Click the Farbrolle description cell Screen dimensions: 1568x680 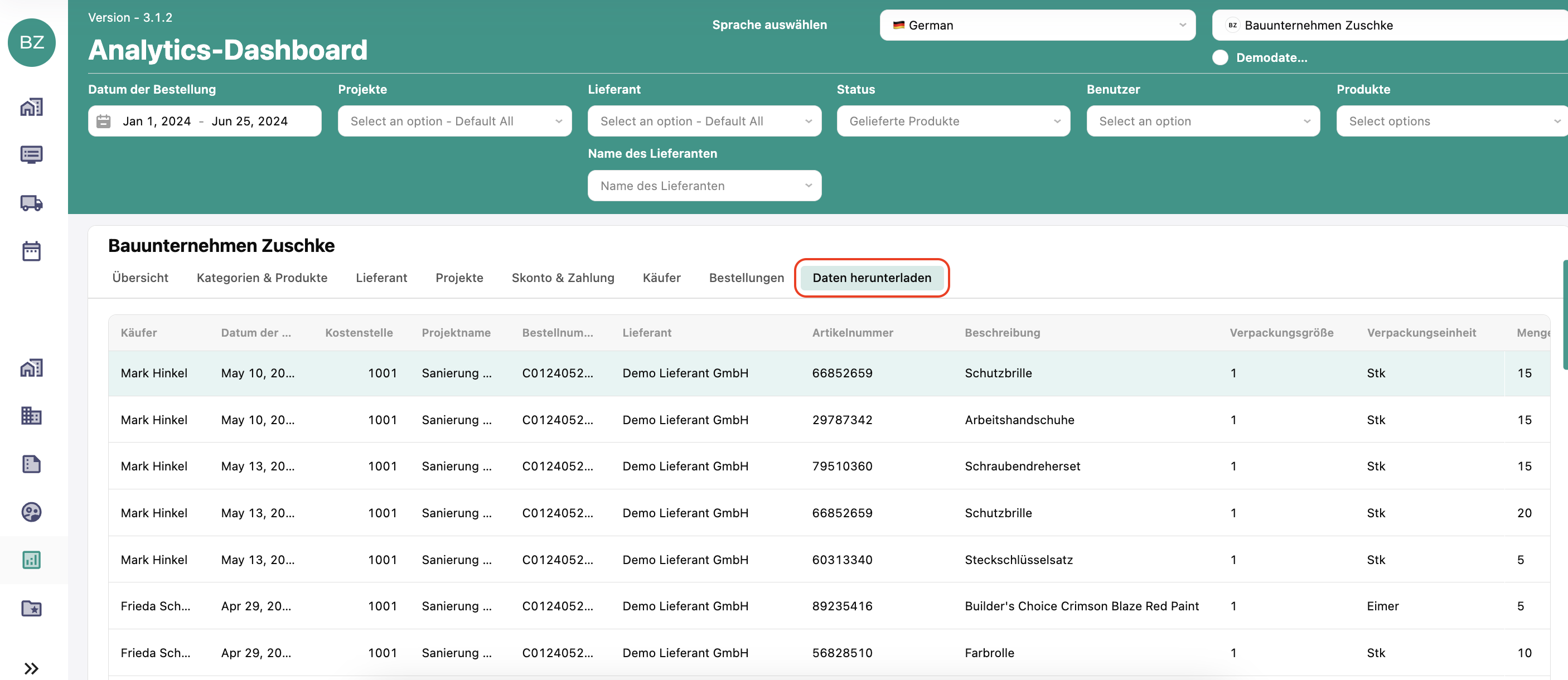pyautogui.click(x=989, y=653)
